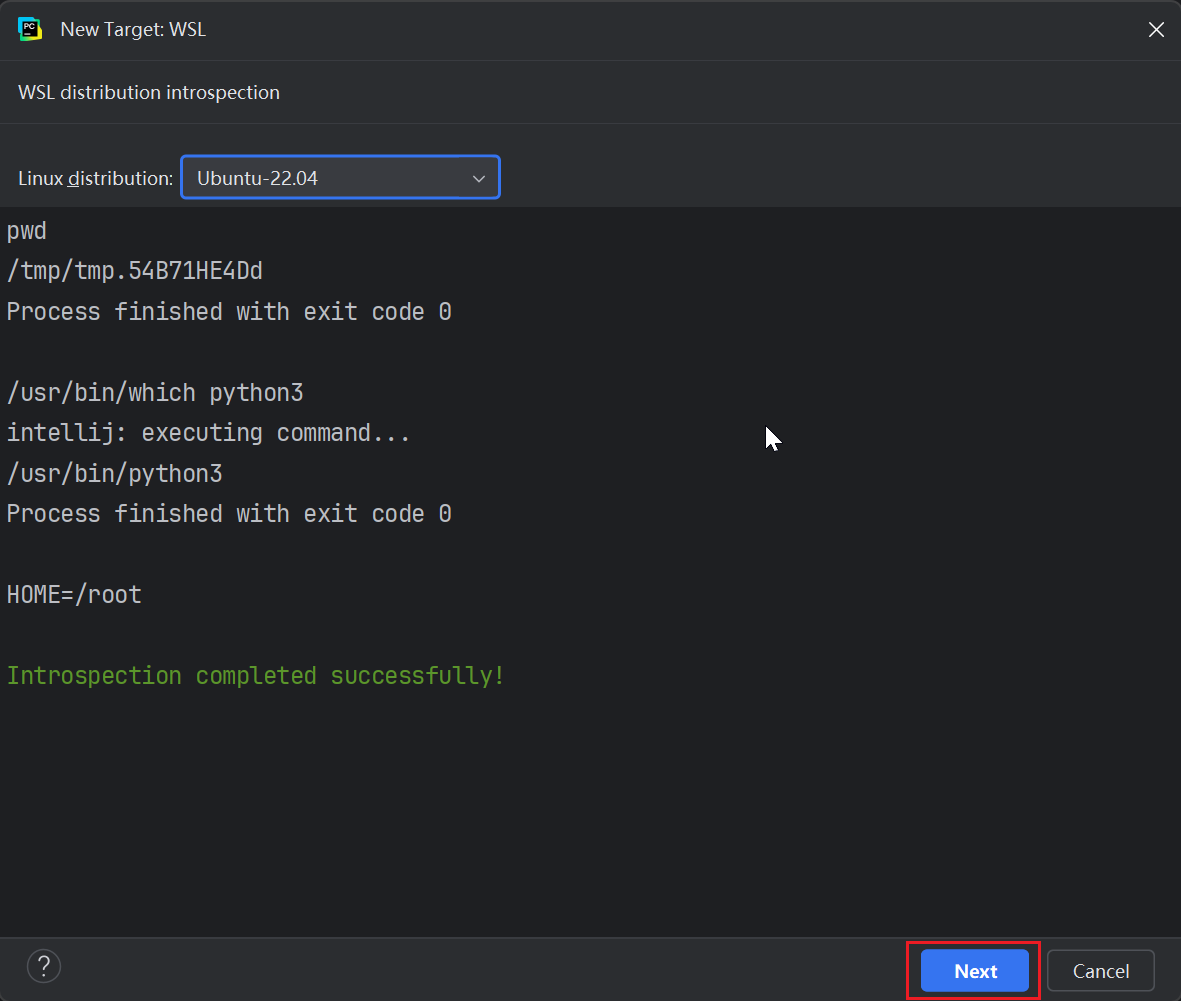The height and width of the screenshot is (1001, 1181).
Task: Click the 'Linux distribution:' label
Action: click(96, 179)
